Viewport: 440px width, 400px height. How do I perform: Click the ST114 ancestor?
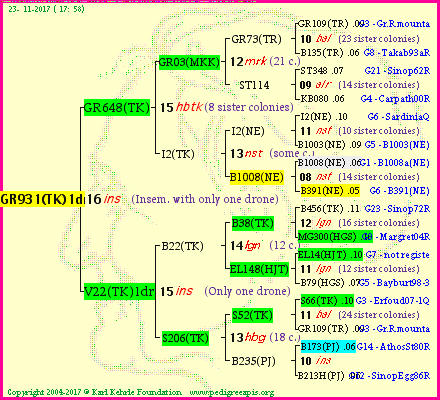point(254,85)
